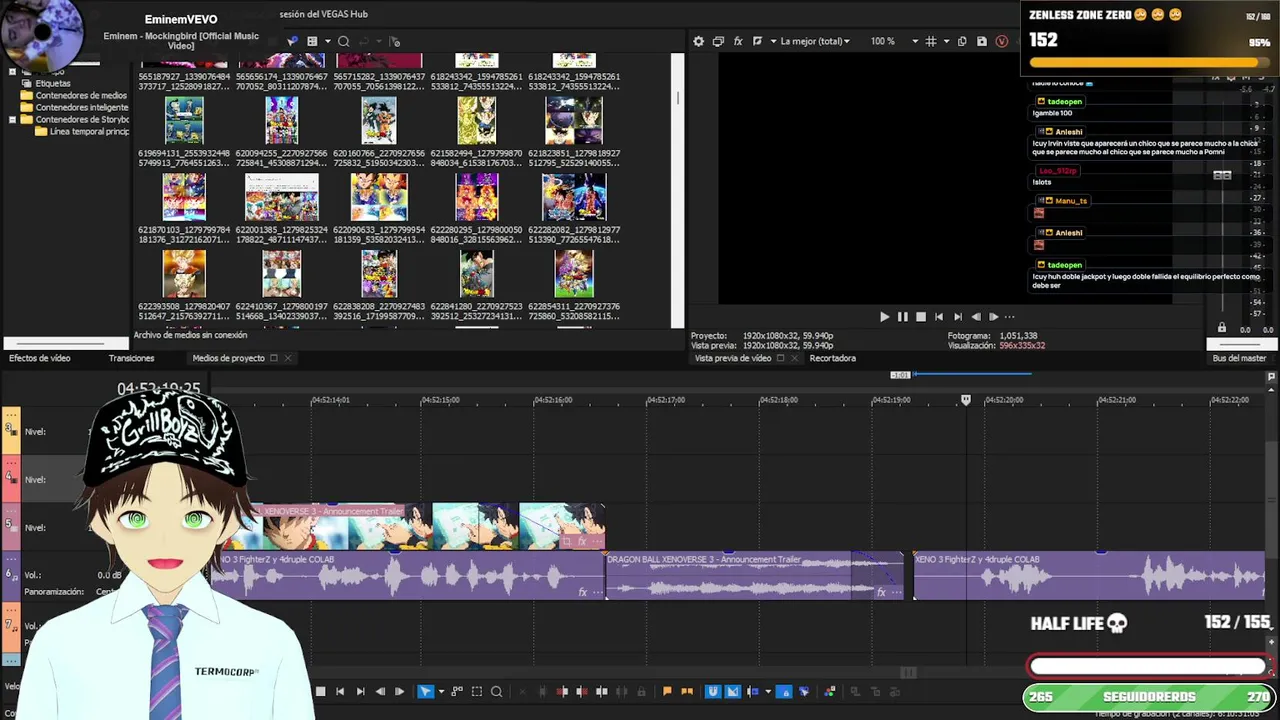Viewport: 1280px width, 720px height.
Task: Select Contenedores de medios folder
Action: tap(81, 96)
